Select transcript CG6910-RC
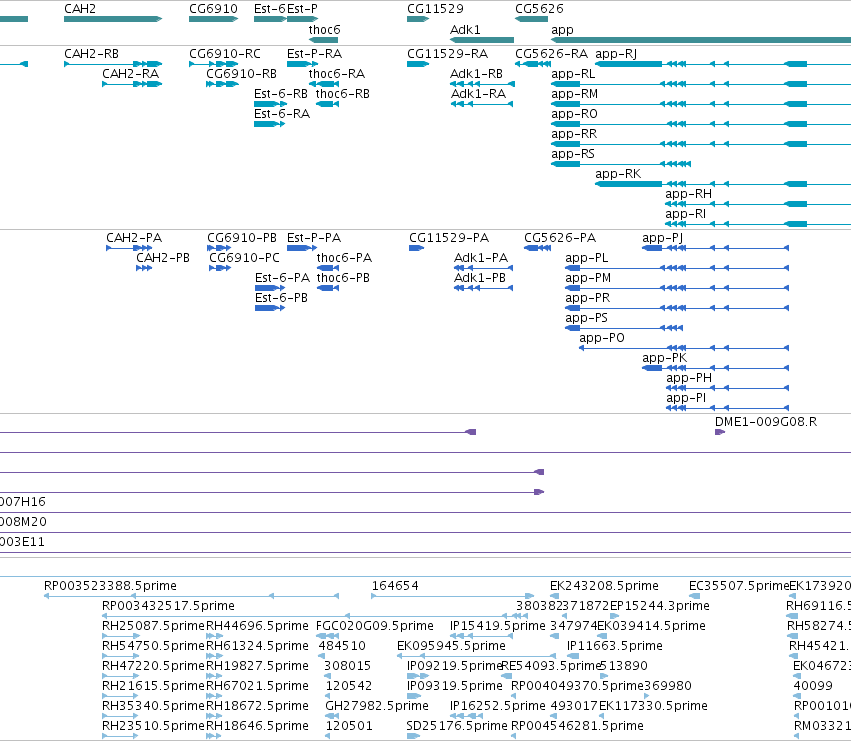The image size is (851, 741). pos(213,64)
